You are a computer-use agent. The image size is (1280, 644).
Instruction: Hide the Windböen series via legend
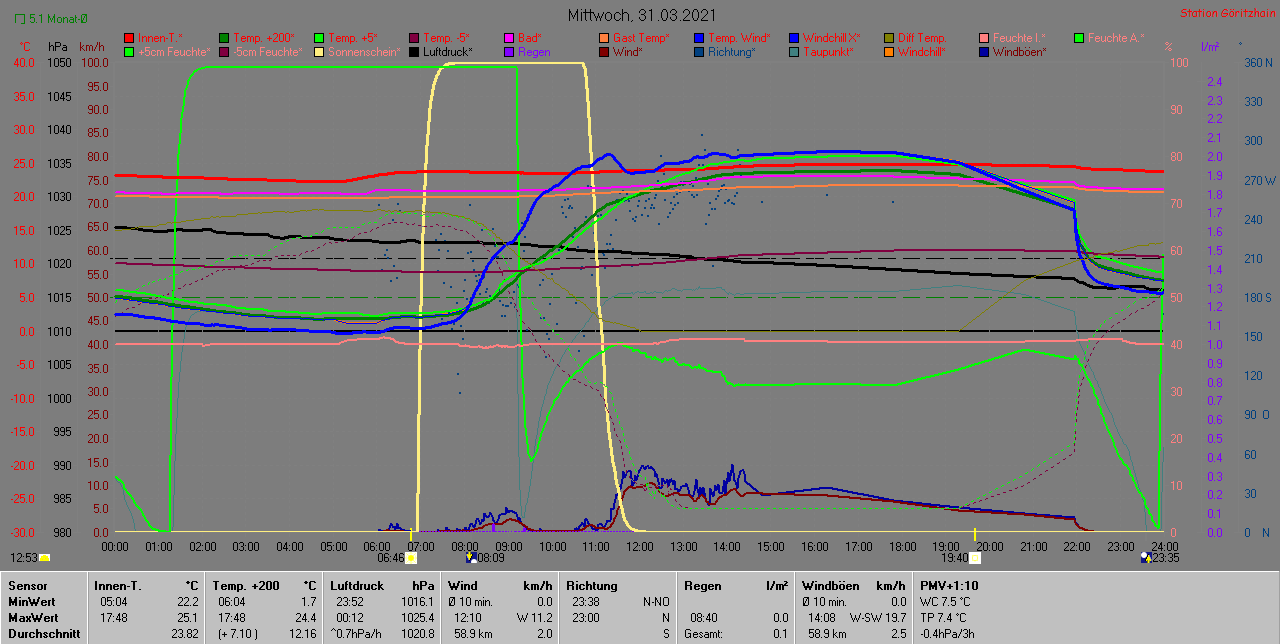1017,51
